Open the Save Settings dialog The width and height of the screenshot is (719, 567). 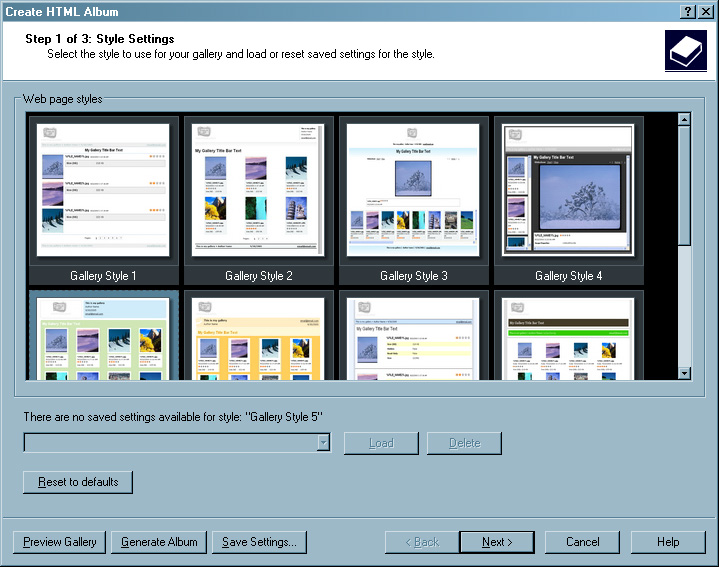pos(259,542)
